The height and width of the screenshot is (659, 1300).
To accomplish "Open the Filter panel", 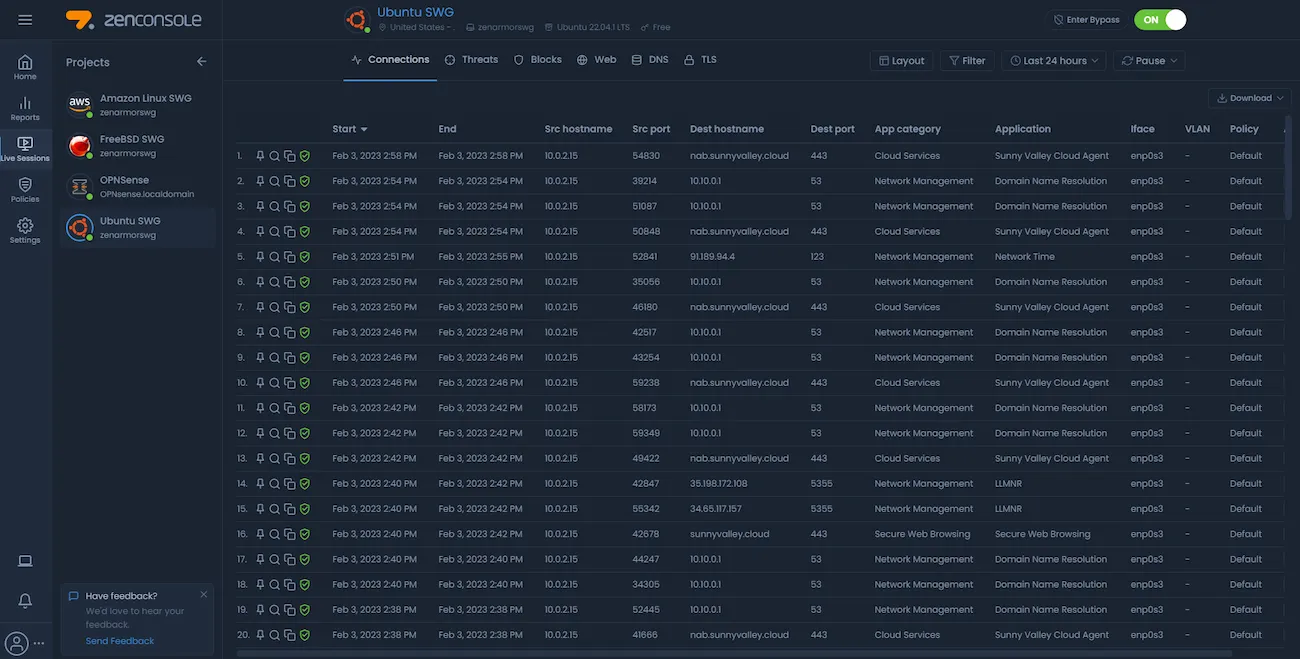I will point(967,61).
